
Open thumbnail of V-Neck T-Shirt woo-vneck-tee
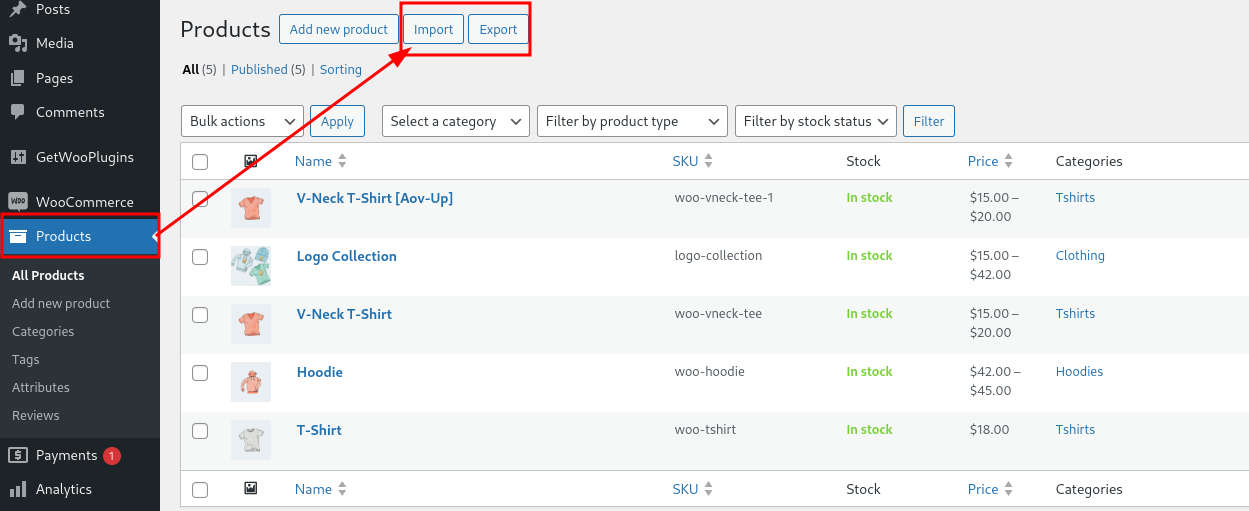(251, 324)
